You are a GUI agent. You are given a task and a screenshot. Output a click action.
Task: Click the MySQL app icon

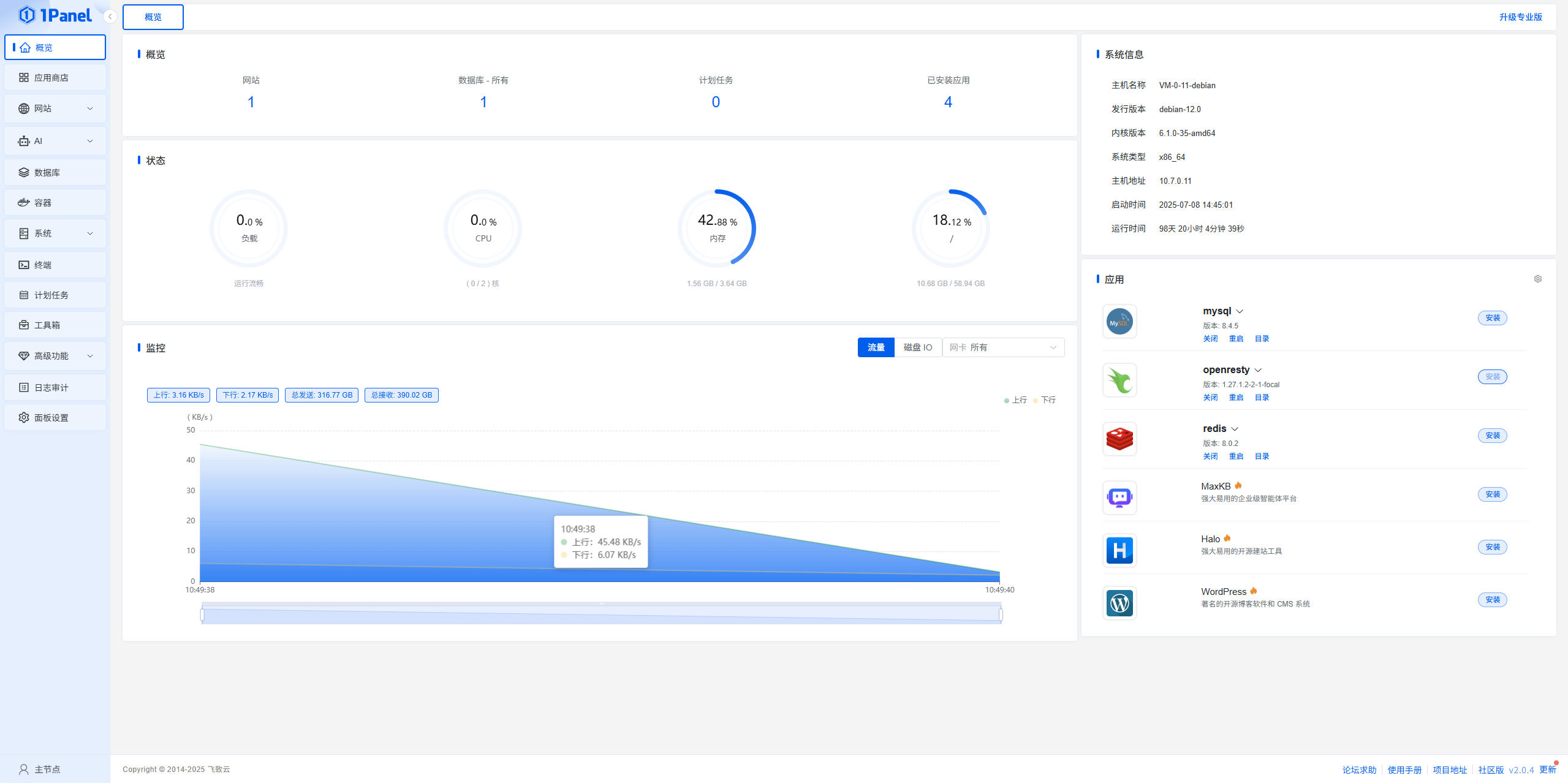(x=1119, y=322)
